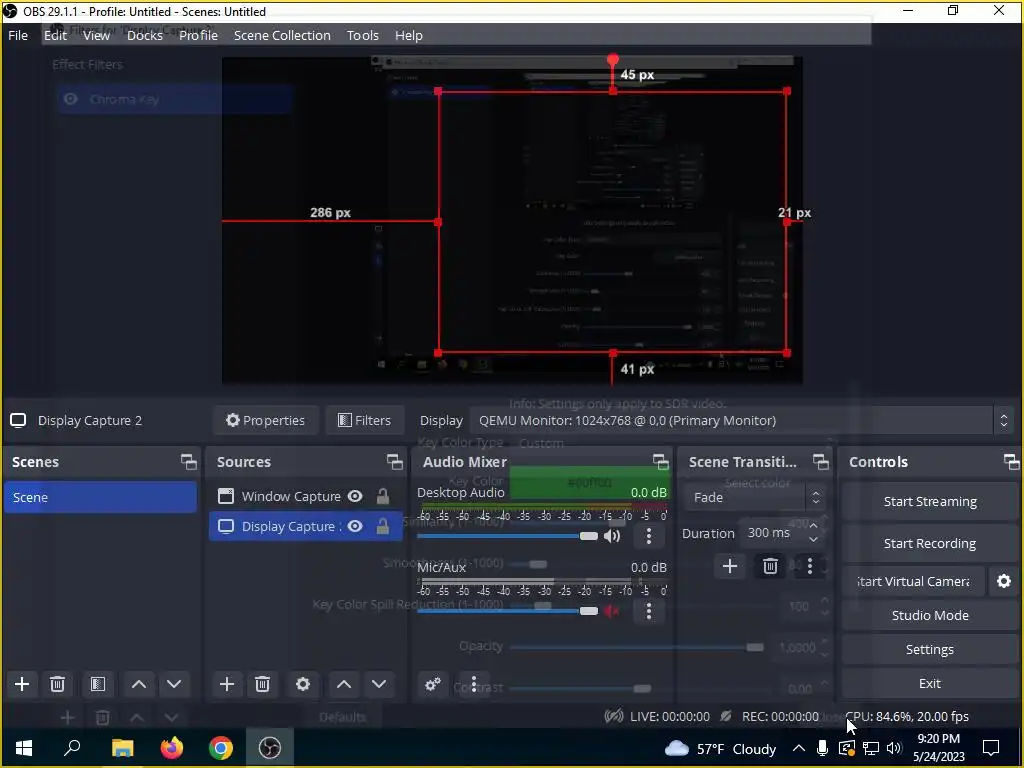
Task: Add a scene transition with plus icon
Action: click(730, 566)
